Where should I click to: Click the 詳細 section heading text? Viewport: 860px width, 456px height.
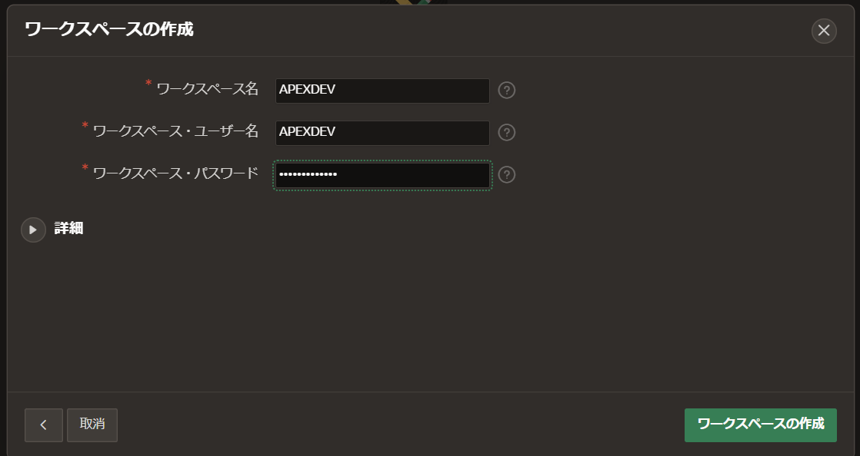[69, 228]
